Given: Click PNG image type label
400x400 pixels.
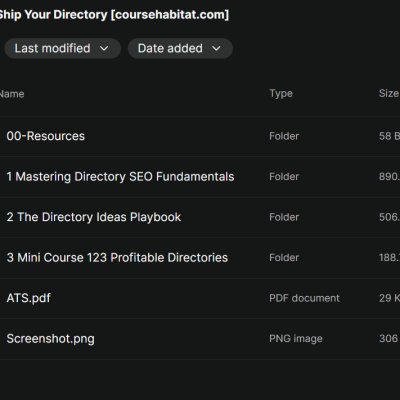Looking at the screenshot, I should 296,339.
